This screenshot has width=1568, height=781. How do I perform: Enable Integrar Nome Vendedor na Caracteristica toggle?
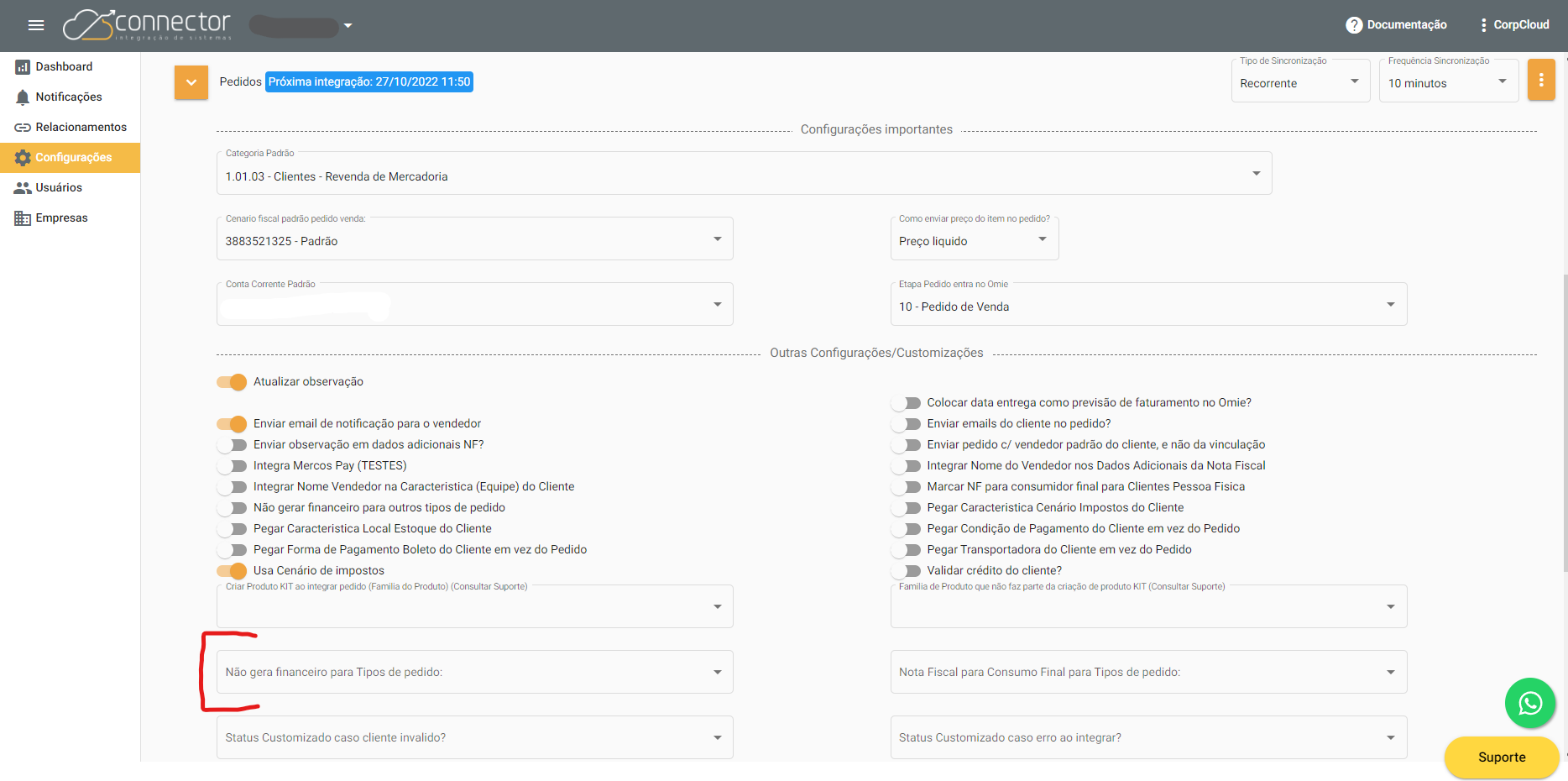(x=232, y=487)
